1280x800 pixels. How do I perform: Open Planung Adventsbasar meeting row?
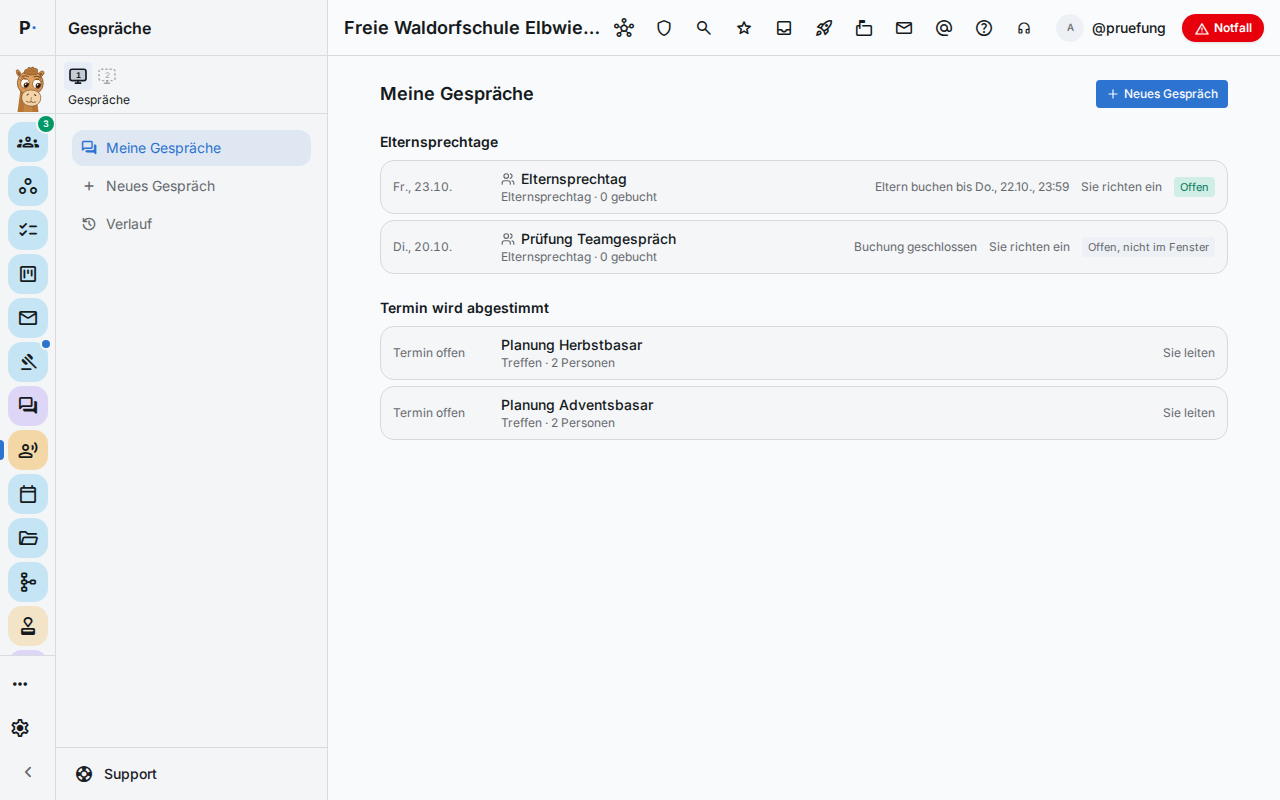pos(804,413)
